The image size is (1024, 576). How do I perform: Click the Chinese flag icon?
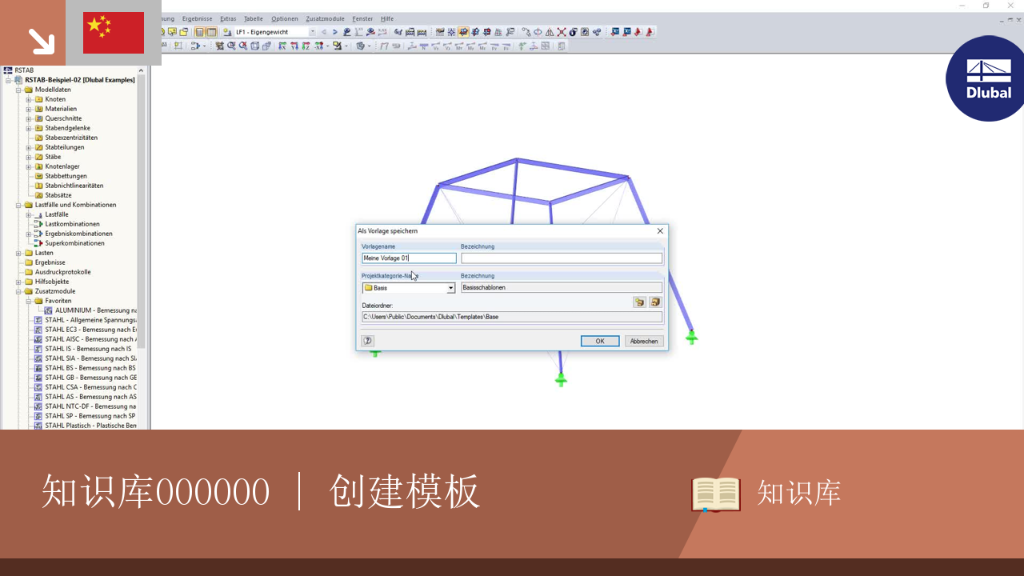pyautogui.click(x=114, y=33)
